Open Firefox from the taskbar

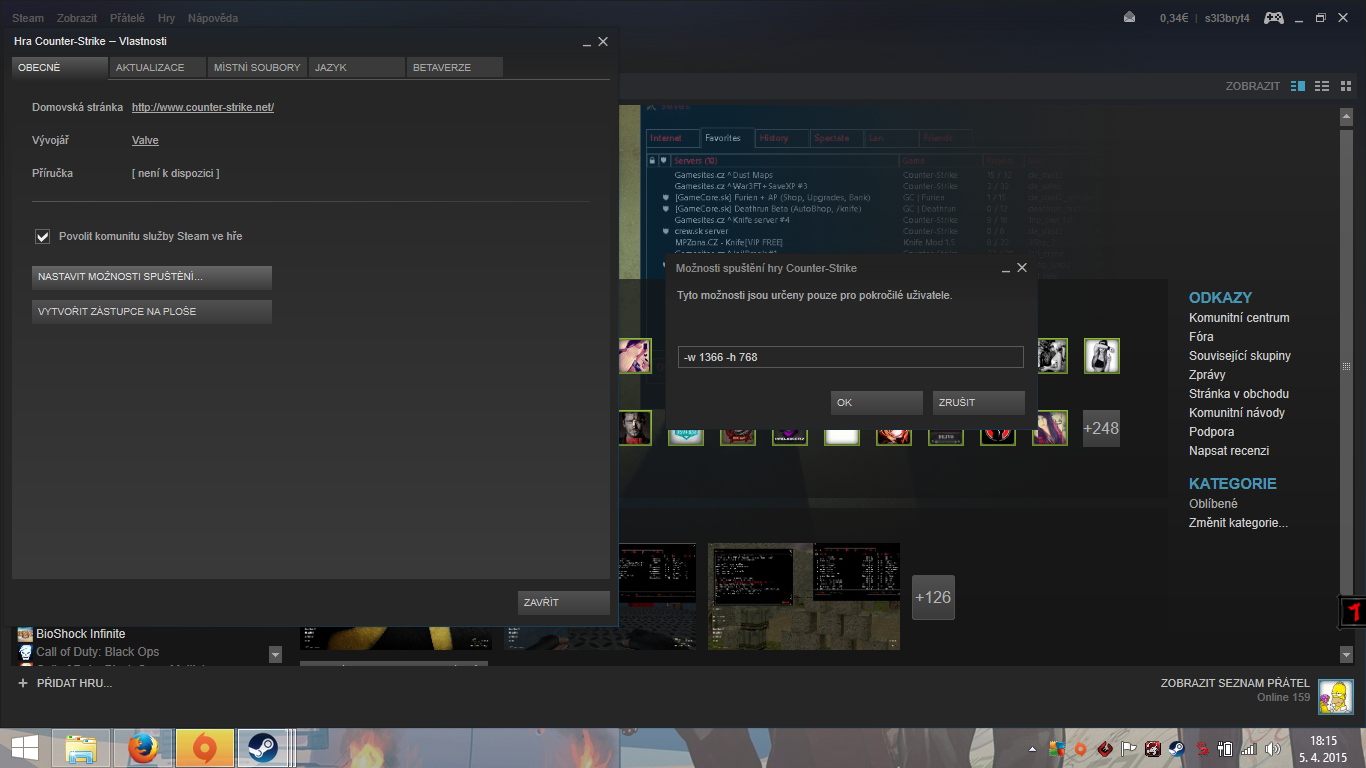point(143,747)
